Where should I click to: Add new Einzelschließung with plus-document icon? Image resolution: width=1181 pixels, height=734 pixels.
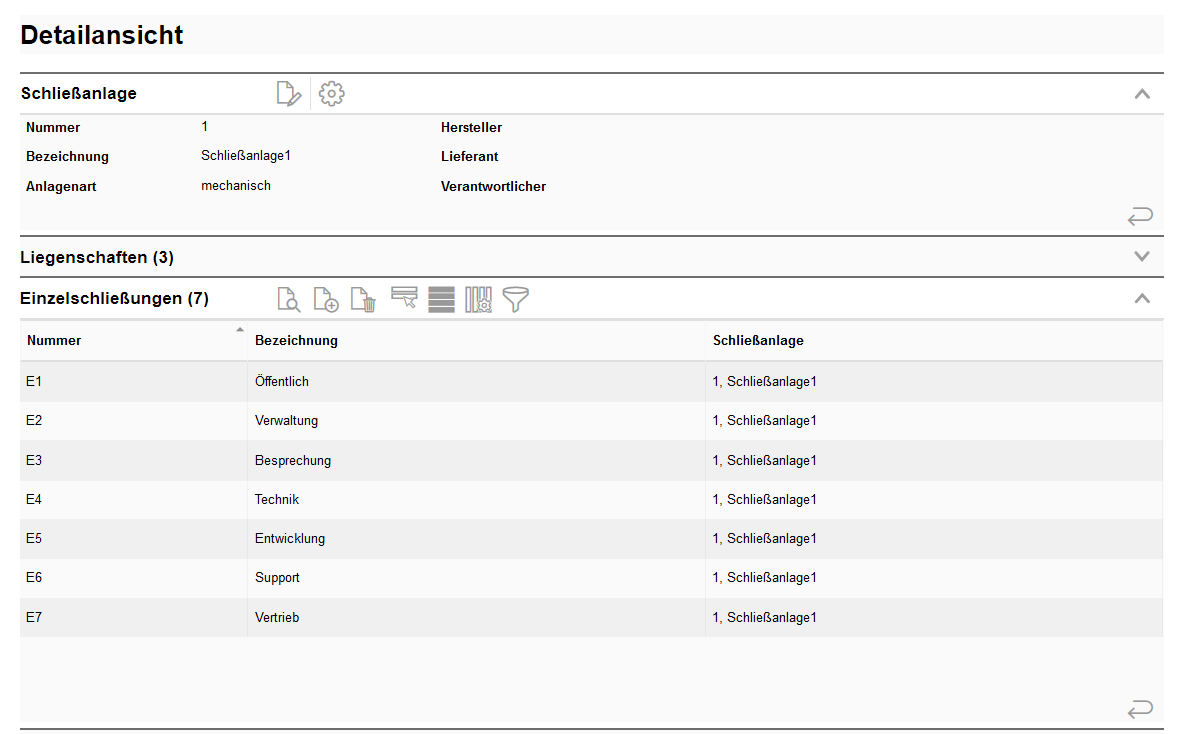pyautogui.click(x=326, y=299)
